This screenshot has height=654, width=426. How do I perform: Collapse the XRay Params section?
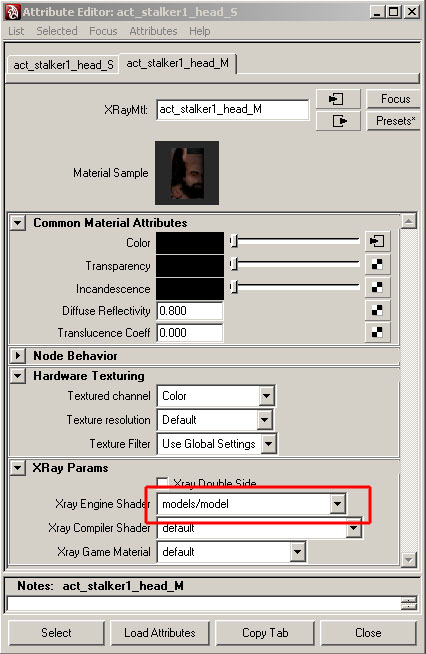pyautogui.click(x=18, y=468)
